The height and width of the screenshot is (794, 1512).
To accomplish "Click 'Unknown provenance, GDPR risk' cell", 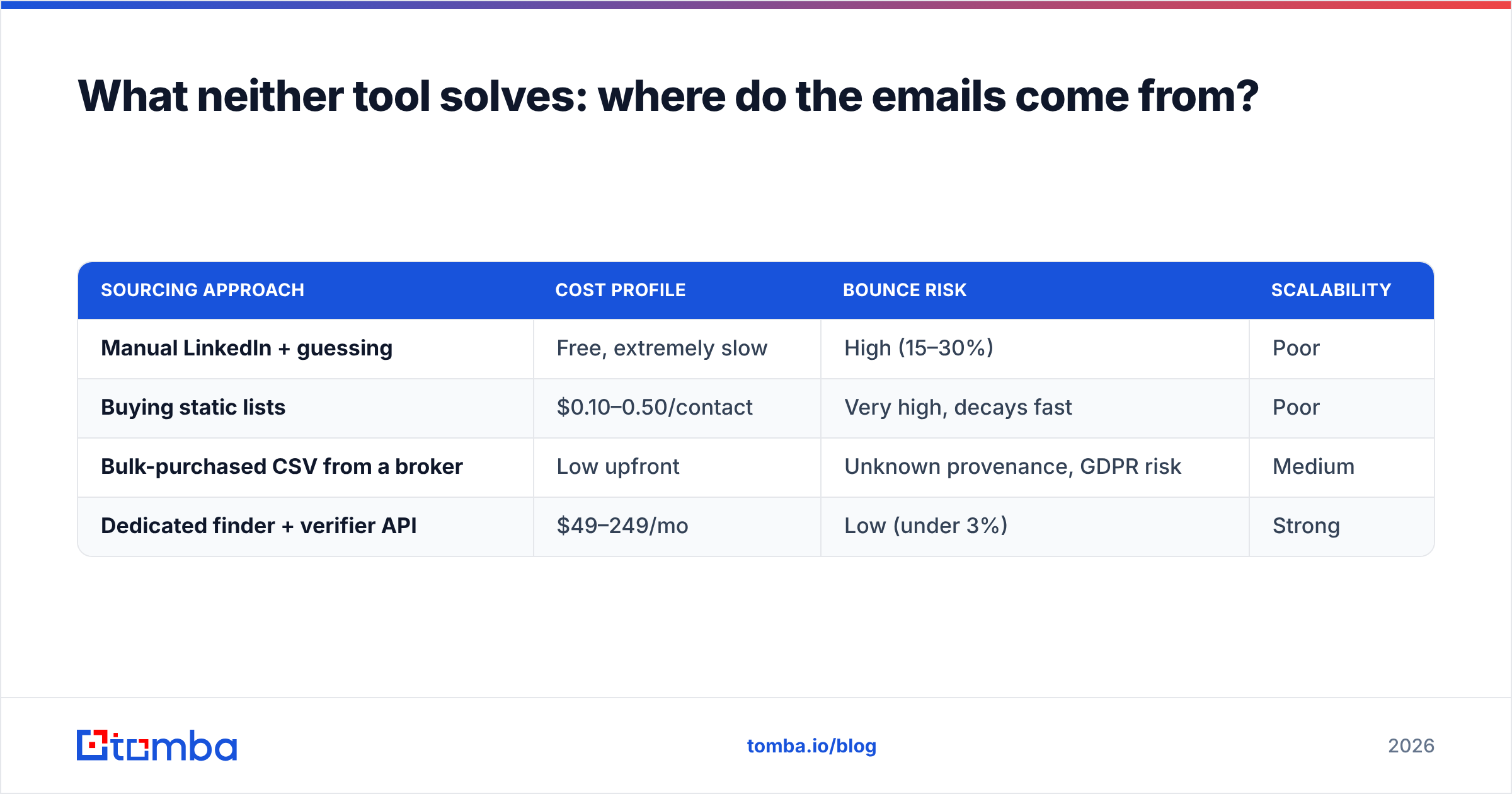I will tap(1035, 467).
